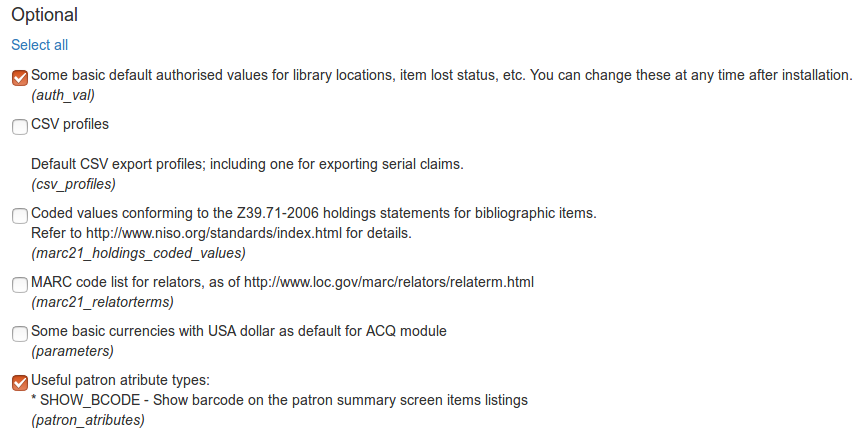Click the '(csv_profiles)' italic text

click(x=73, y=183)
